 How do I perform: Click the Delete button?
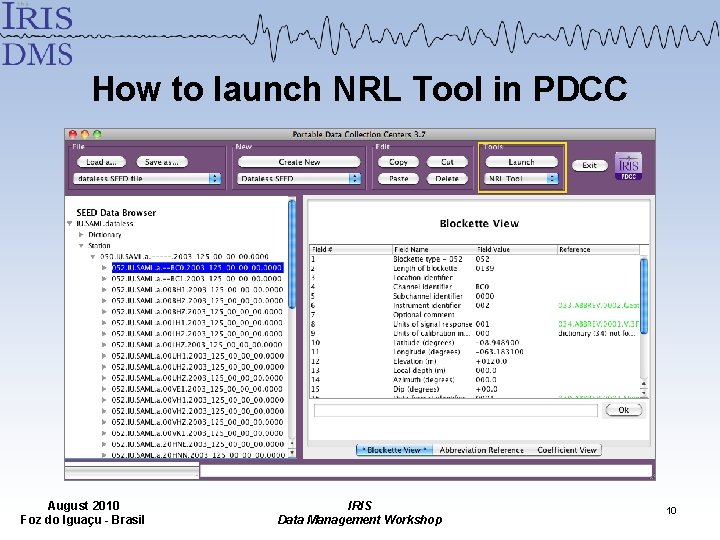point(447,178)
